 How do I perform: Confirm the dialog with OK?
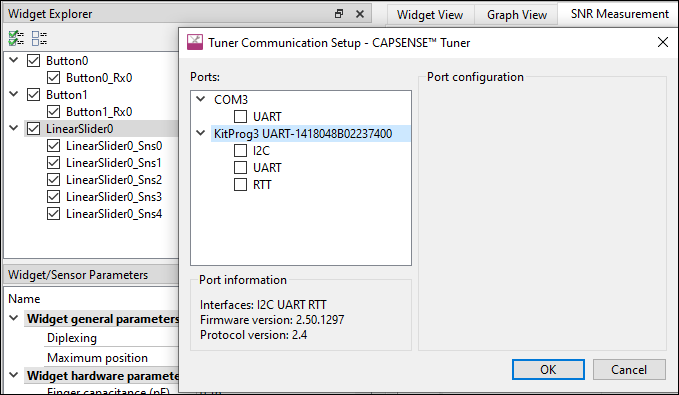548,369
